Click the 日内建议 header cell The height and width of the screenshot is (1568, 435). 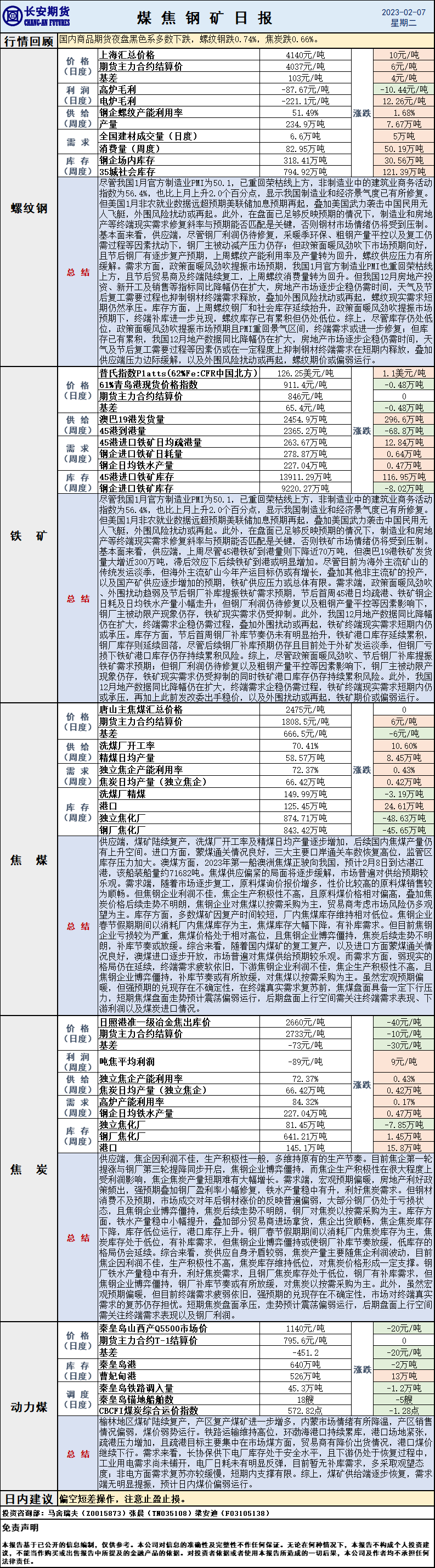click(x=29, y=1499)
